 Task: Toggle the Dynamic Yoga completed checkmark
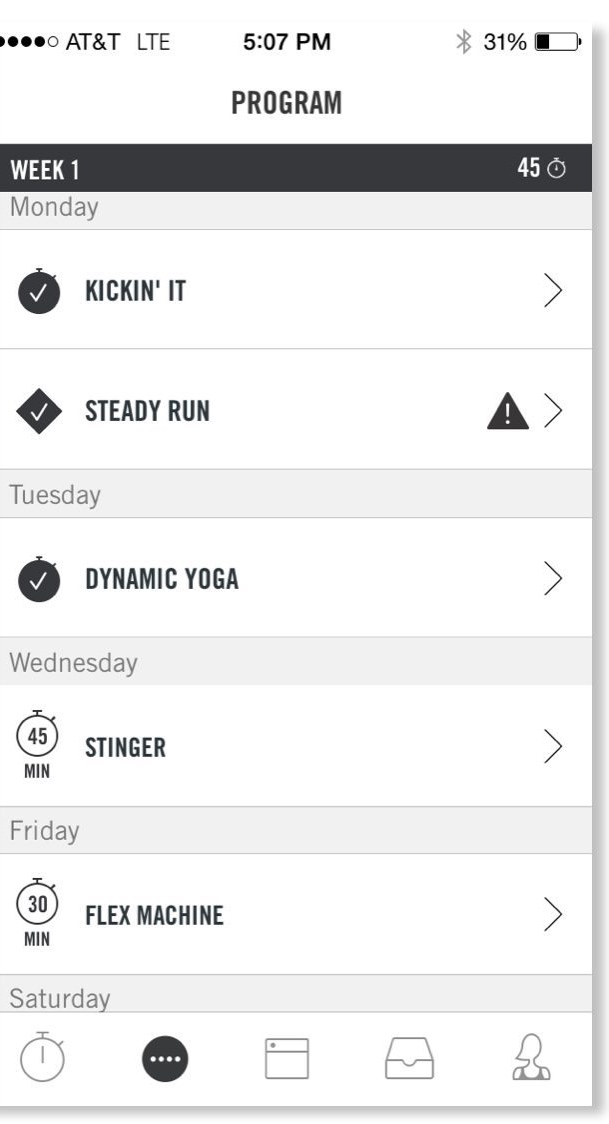pos(38,579)
